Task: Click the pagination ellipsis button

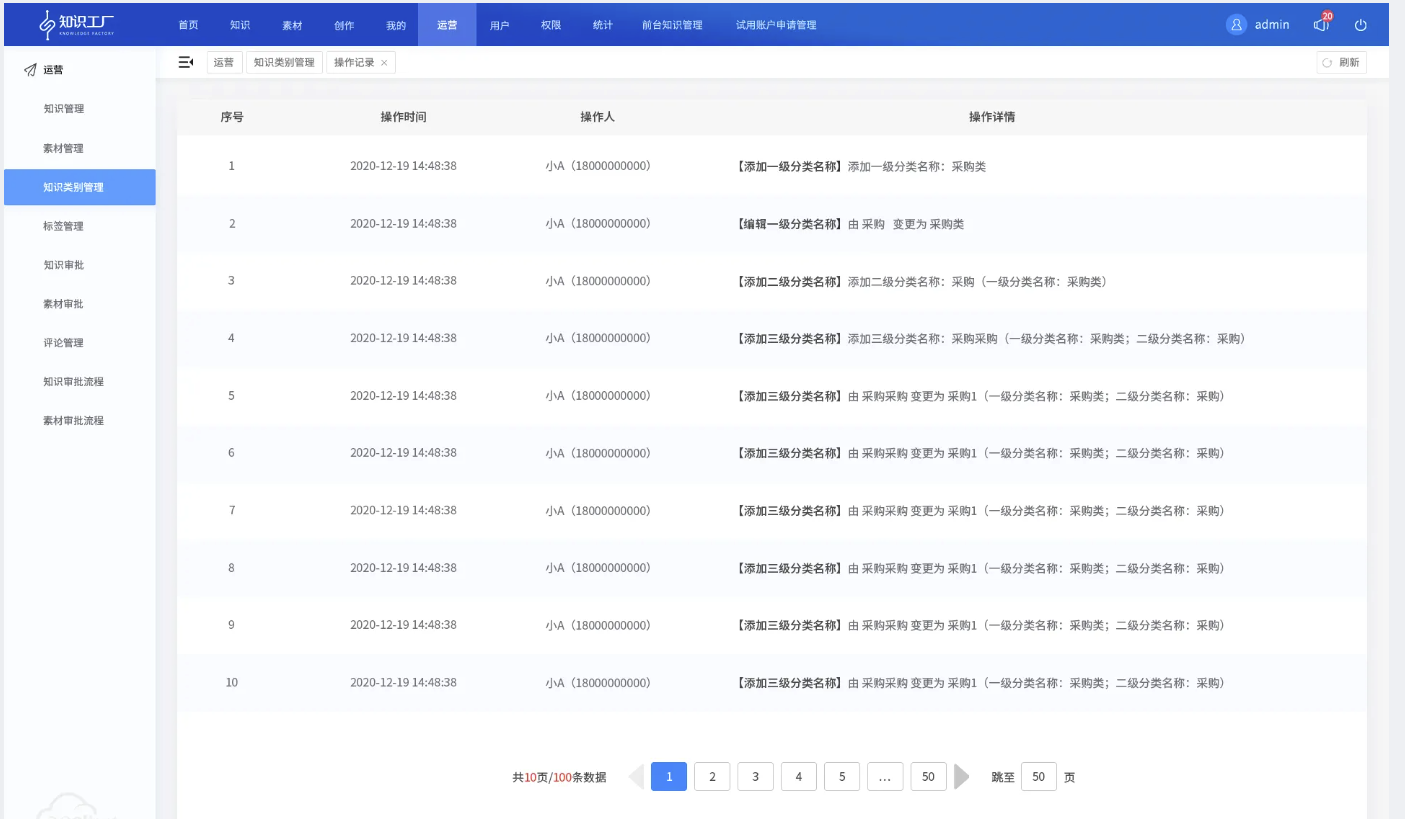Action: (885, 777)
